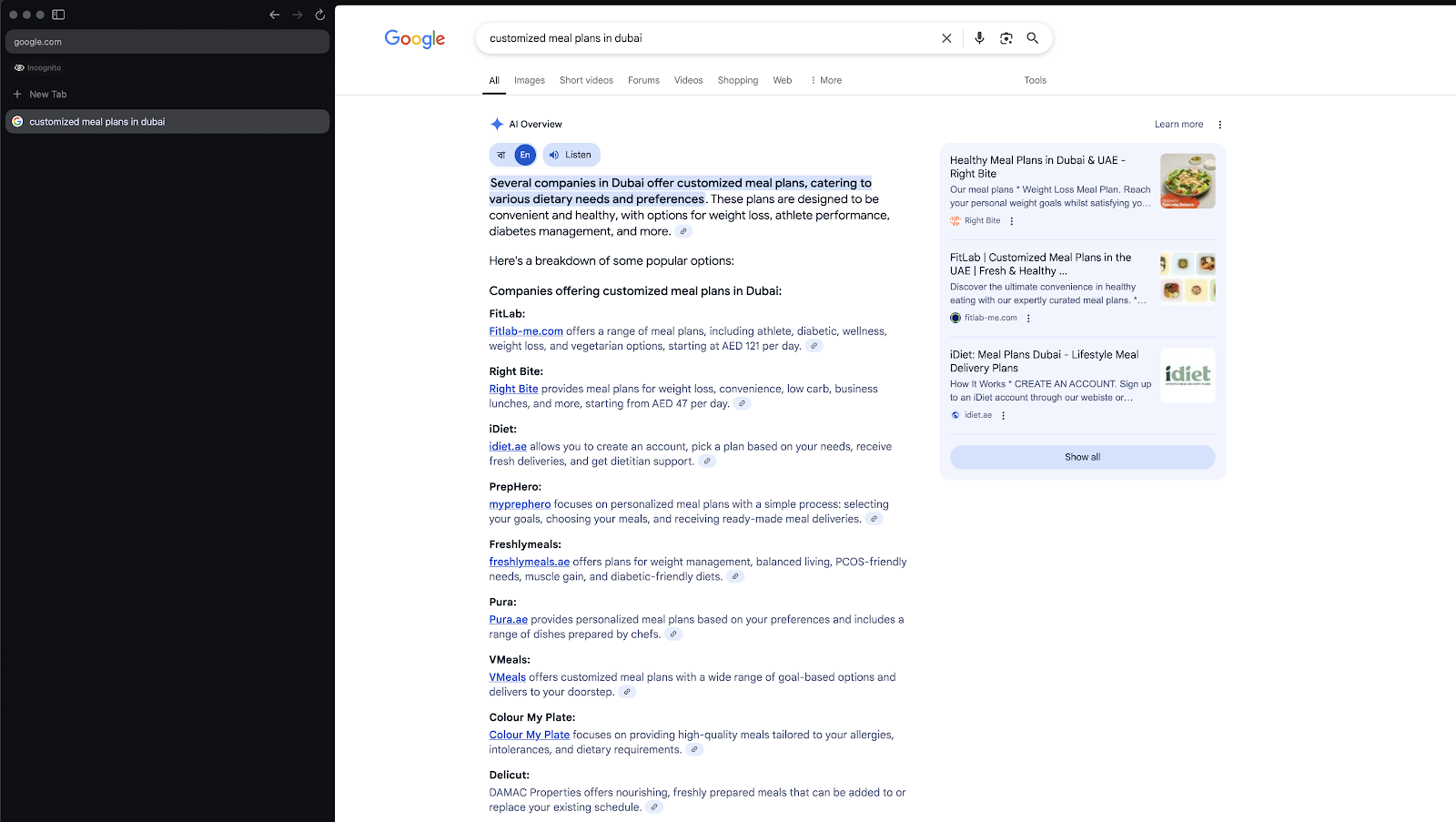Open source link icon after Delicut description
This screenshot has width=1456, height=822.
point(654,807)
